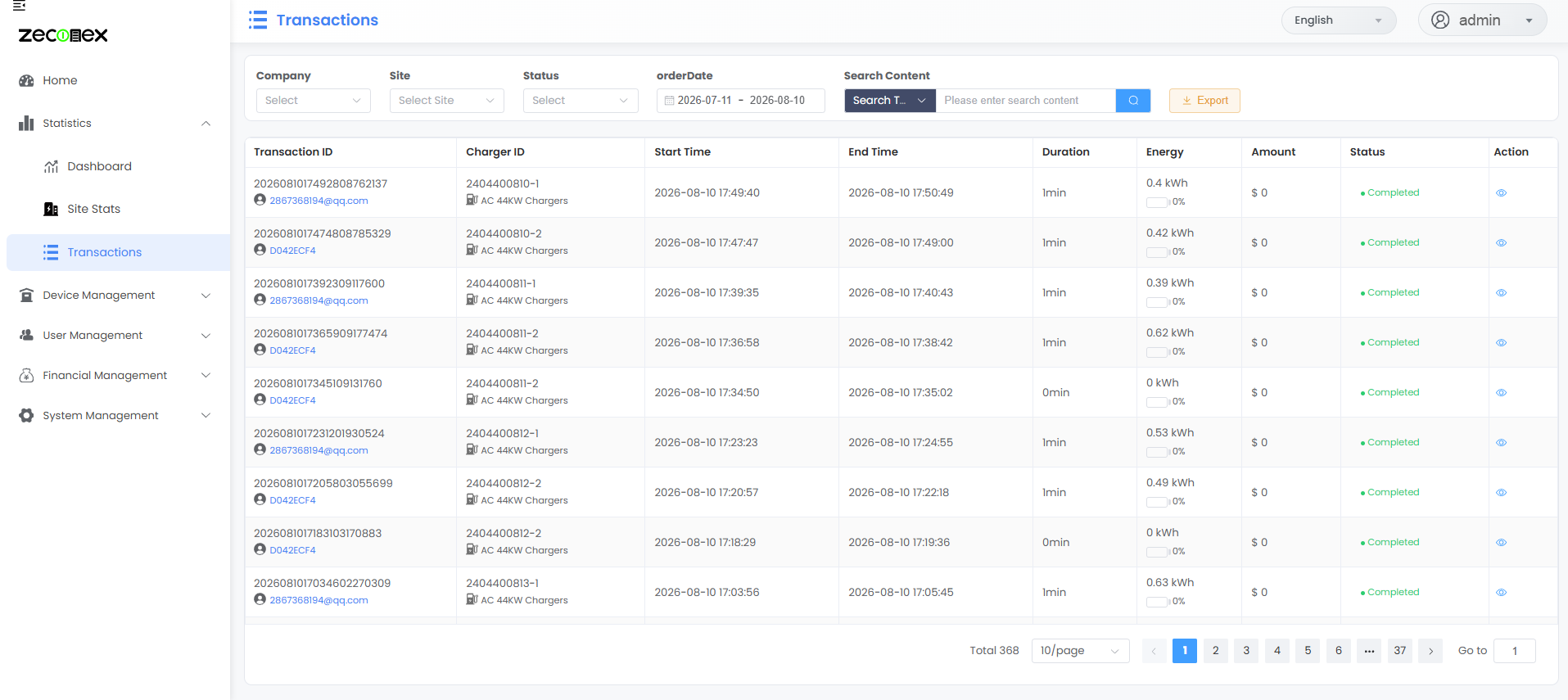
Task: Open the Status filter dropdown
Action: click(580, 101)
